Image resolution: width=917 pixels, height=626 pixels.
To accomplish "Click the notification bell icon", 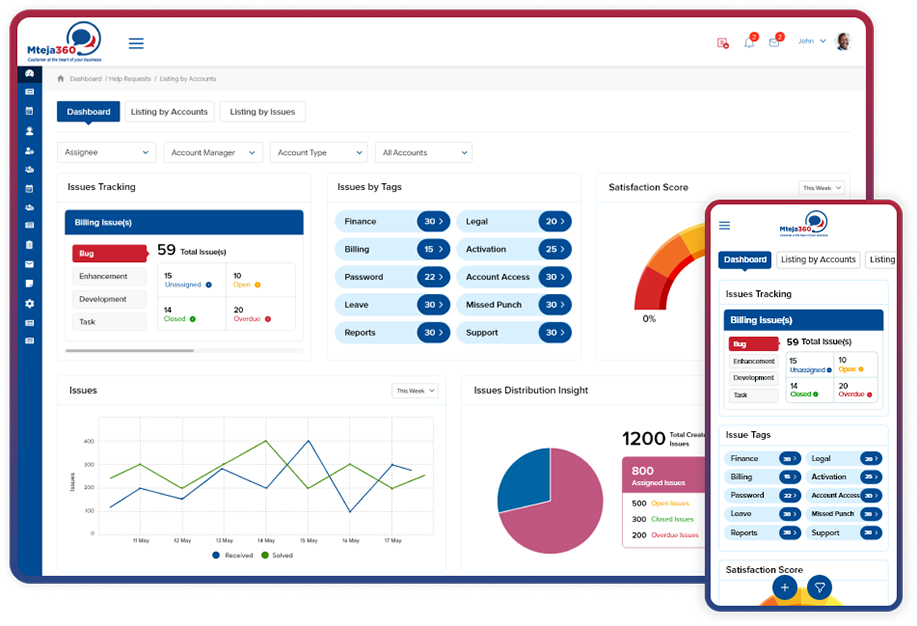I will tap(749, 42).
